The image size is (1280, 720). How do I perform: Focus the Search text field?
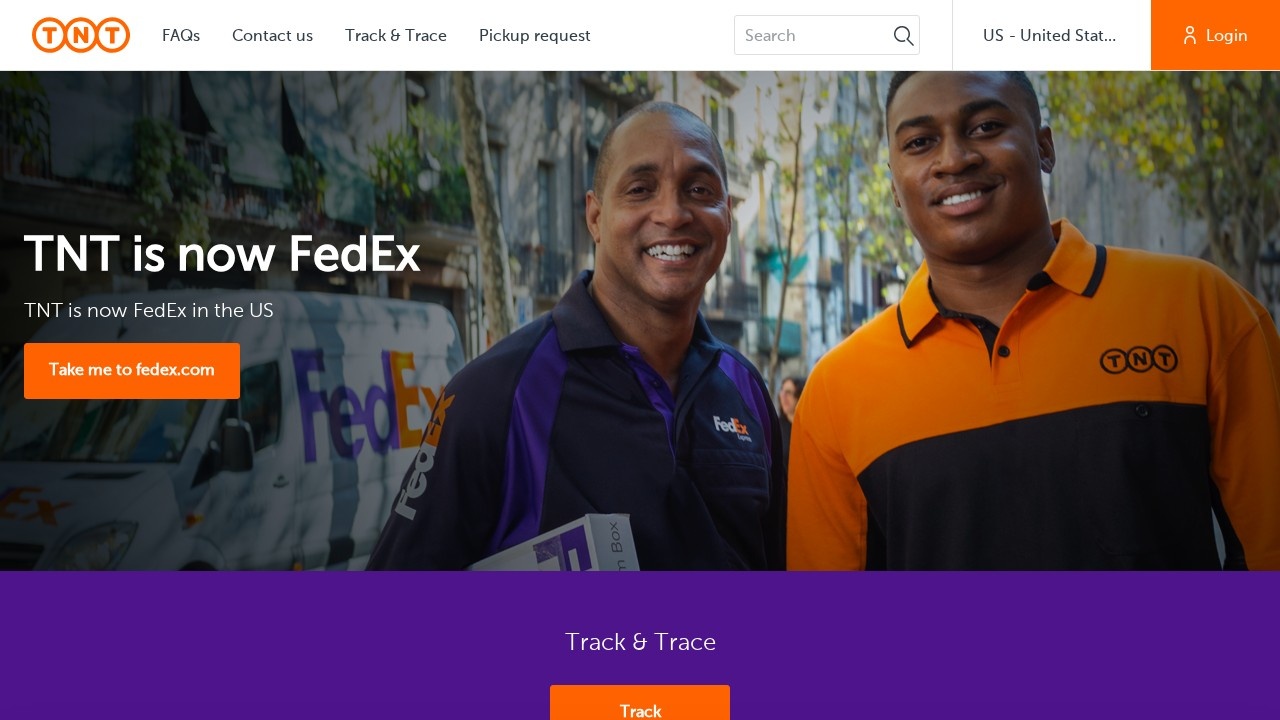(813, 35)
